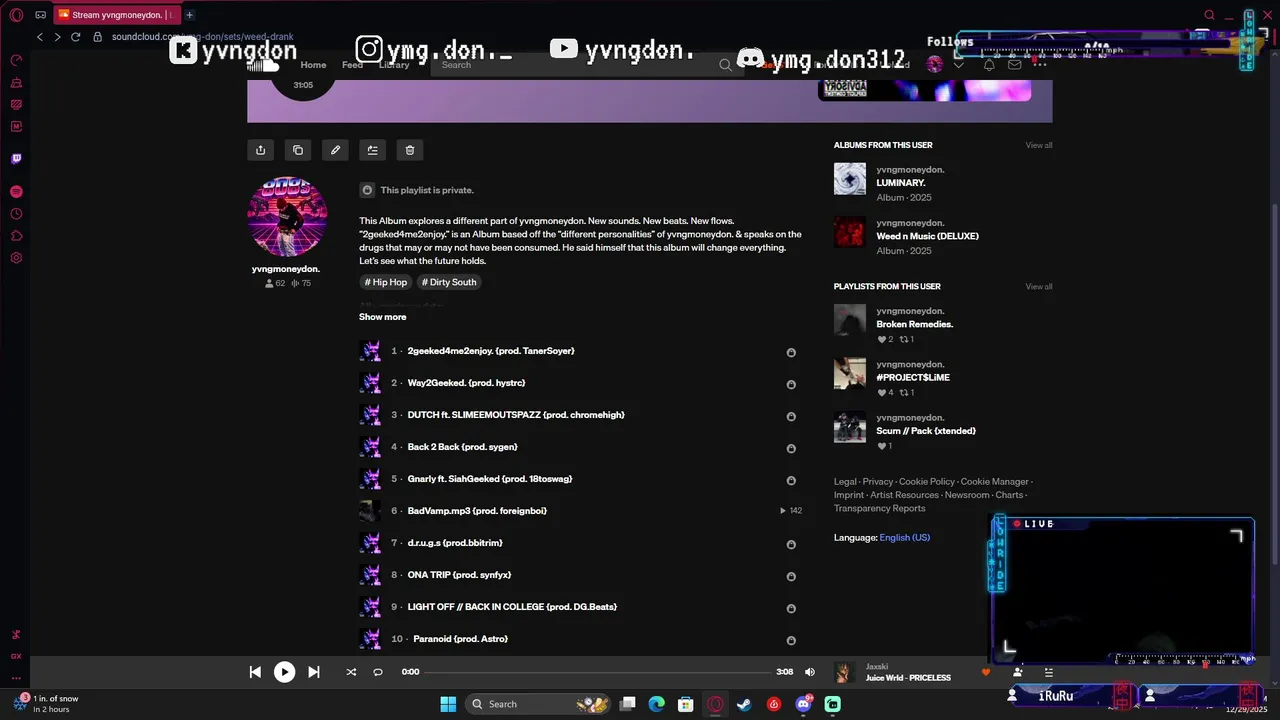Open the LUMINARY. album link
The image size is (1280, 720).
point(901,183)
